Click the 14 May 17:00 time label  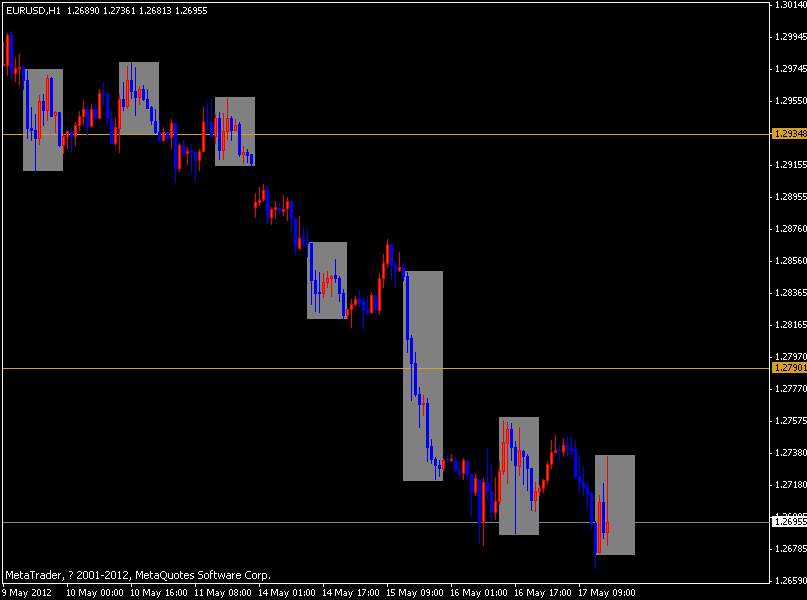(350, 592)
